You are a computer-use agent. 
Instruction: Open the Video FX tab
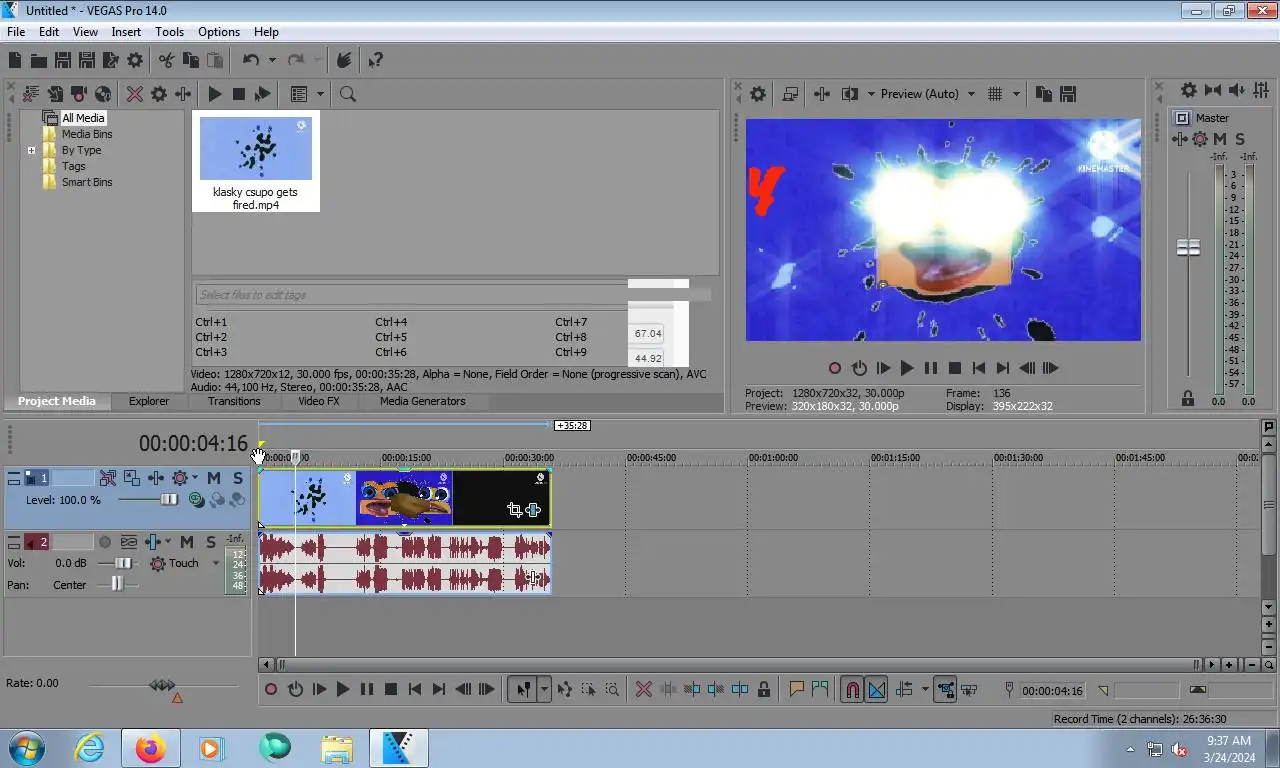319,401
